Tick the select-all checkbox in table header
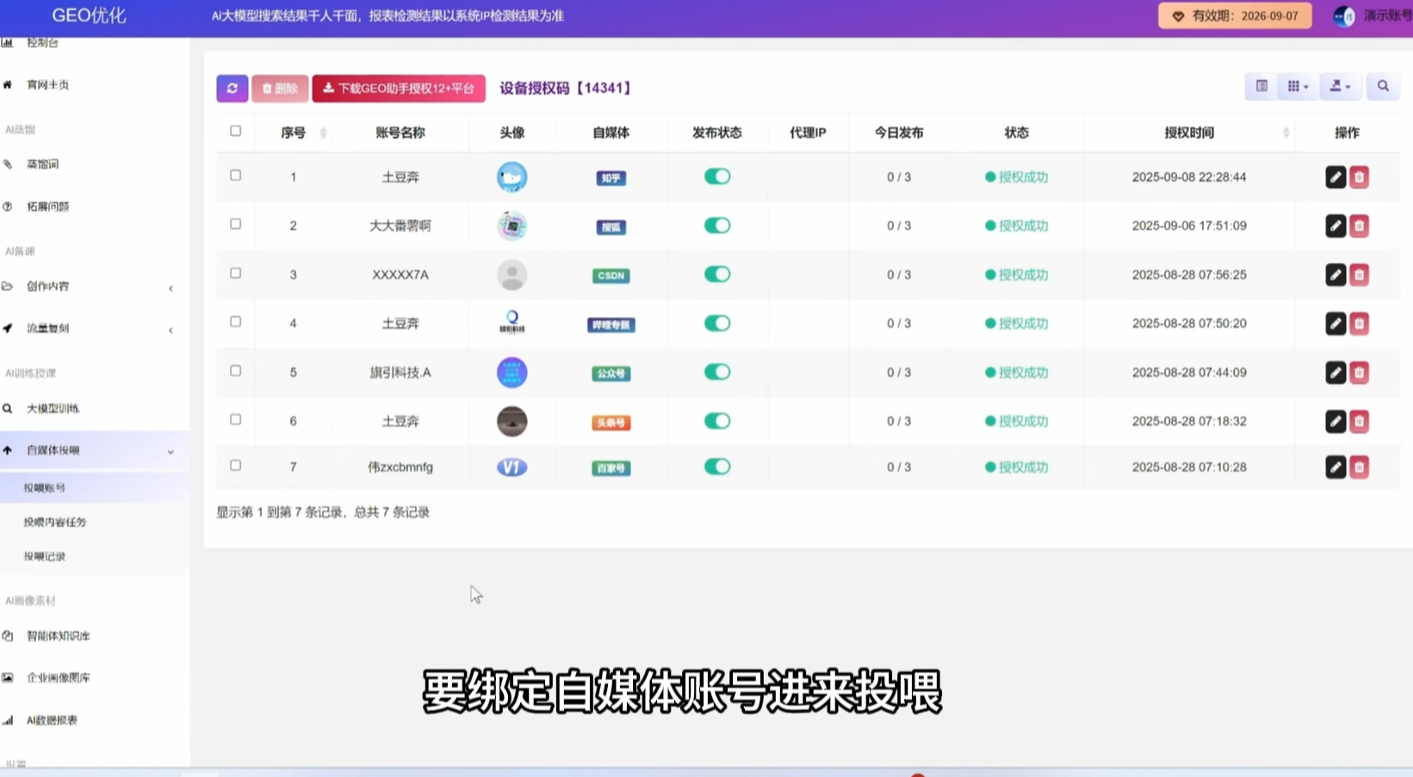This screenshot has height=777, width=1413. 236,130
